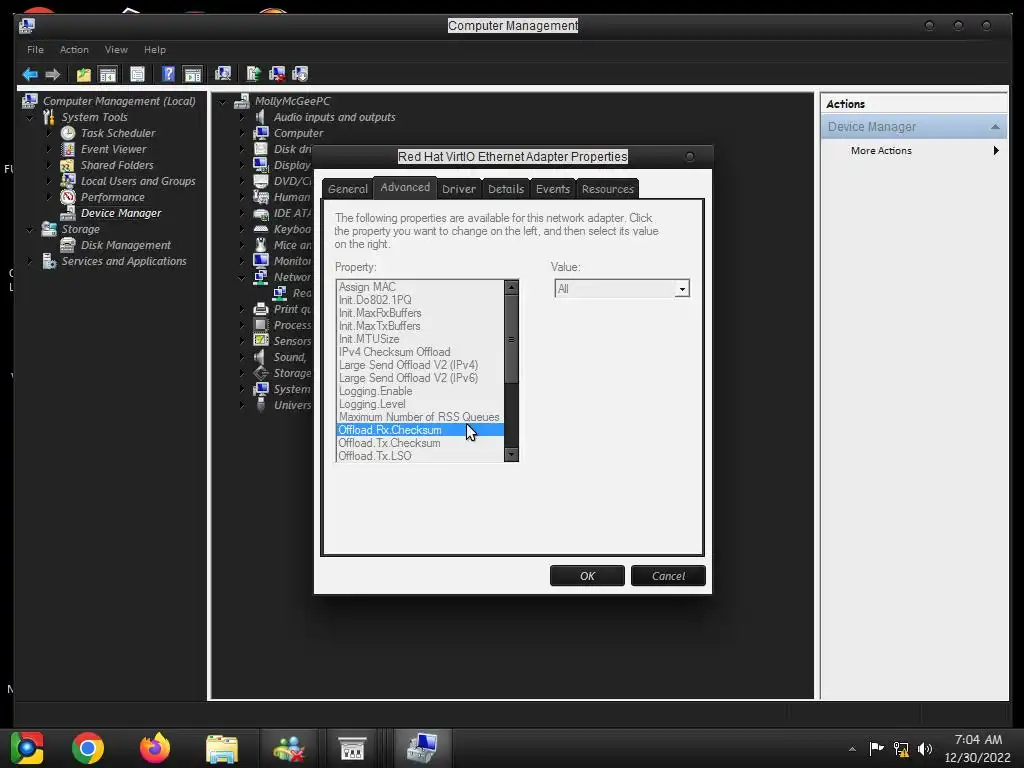
Task: Click Uninstall device toolbar icon
Action: click(277, 74)
